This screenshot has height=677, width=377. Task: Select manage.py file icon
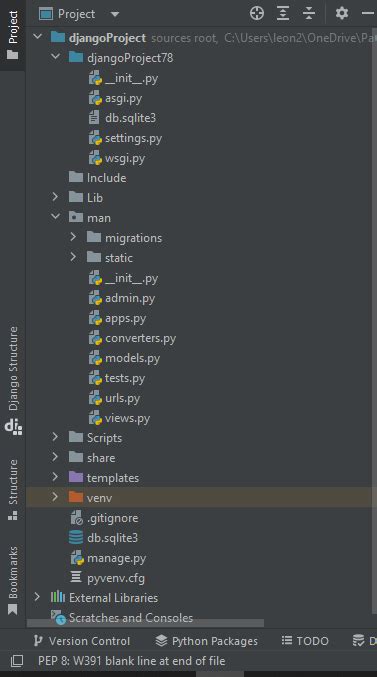[x=76, y=558]
